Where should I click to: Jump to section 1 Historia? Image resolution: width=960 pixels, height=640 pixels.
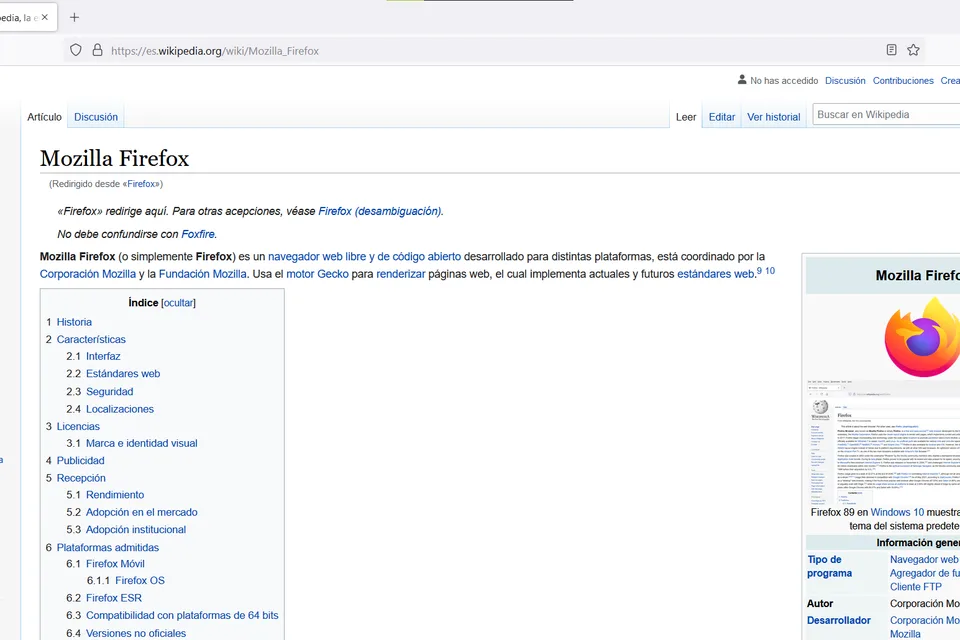74,322
